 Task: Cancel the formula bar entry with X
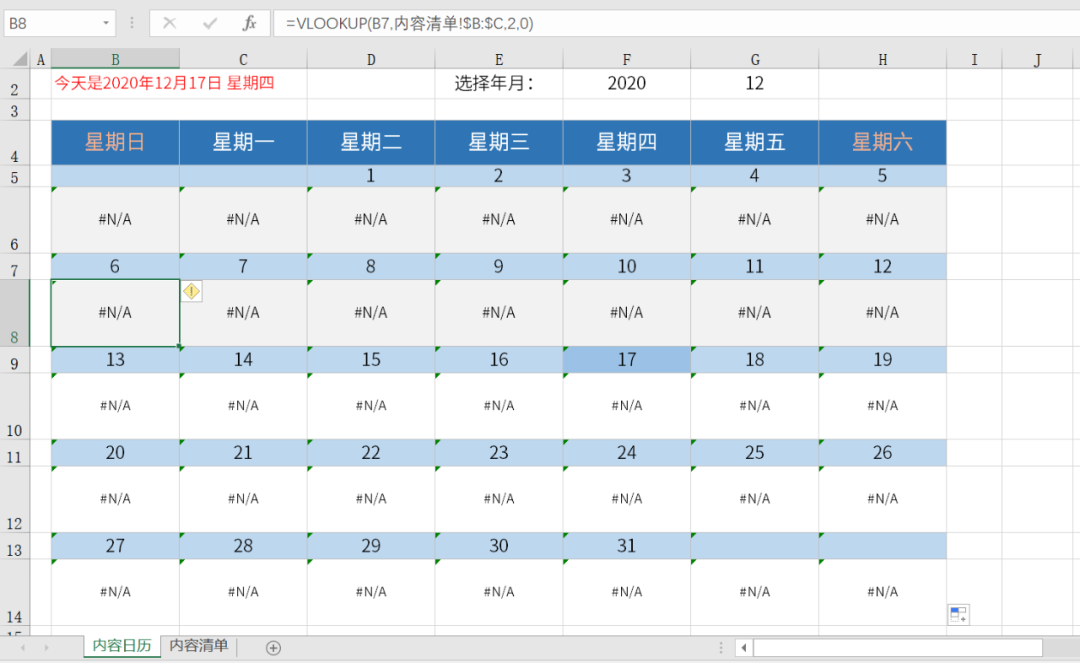(x=169, y=23)
